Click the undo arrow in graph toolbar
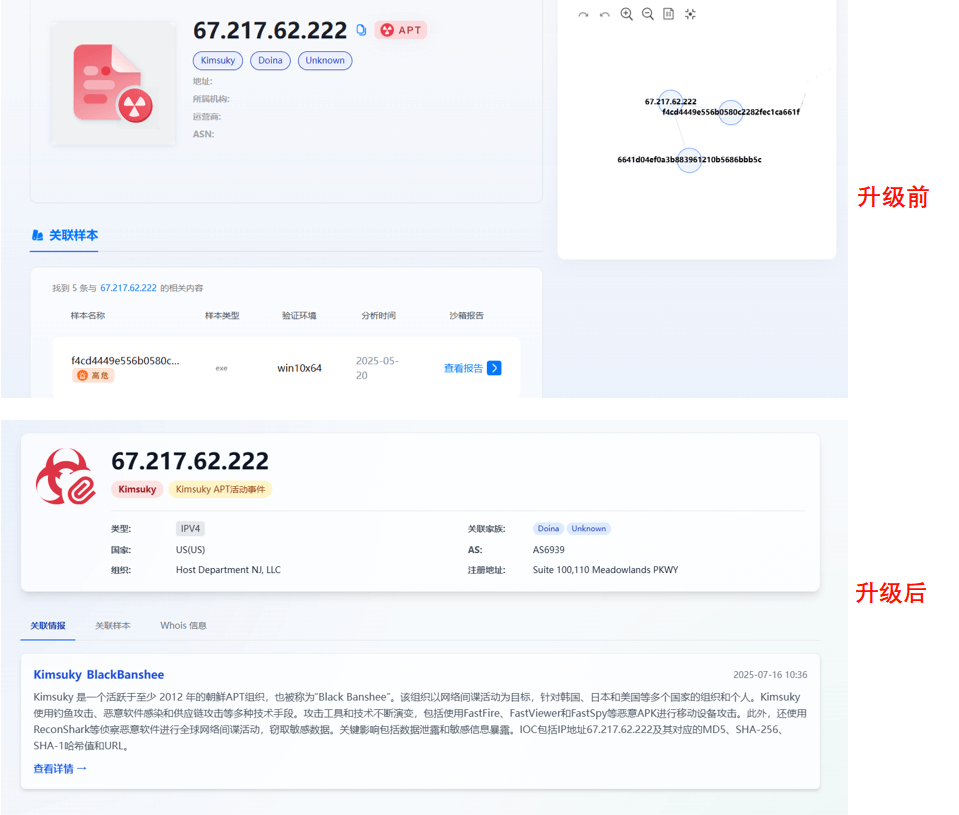 point(604,15)
